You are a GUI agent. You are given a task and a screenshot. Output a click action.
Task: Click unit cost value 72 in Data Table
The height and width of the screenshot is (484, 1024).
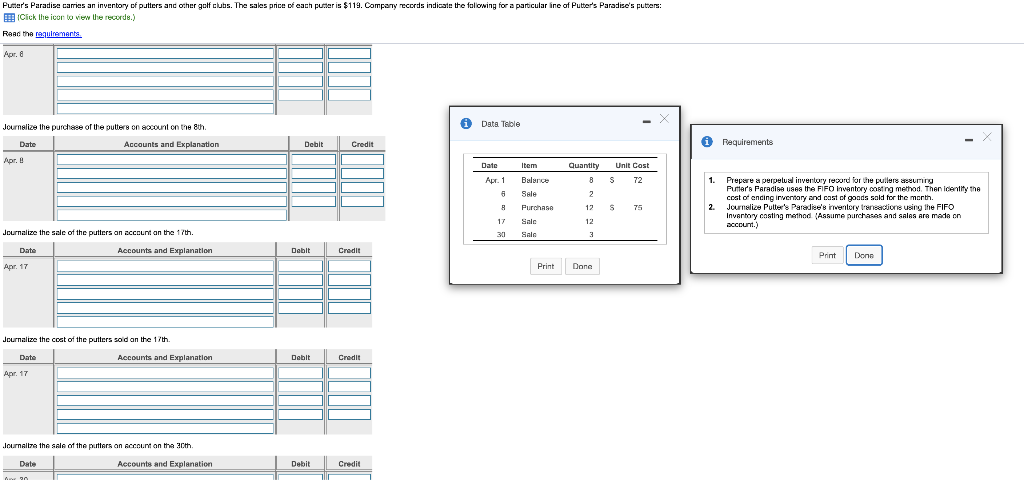pos(637,180)
